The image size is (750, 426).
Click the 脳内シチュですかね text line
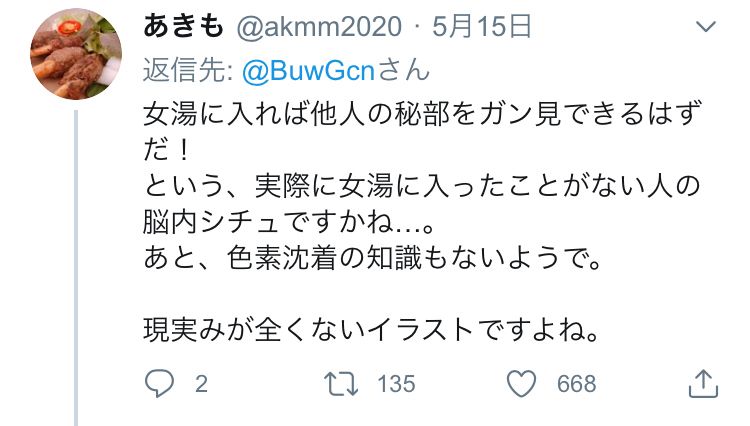pyautogui.click(x=288, y=223)
